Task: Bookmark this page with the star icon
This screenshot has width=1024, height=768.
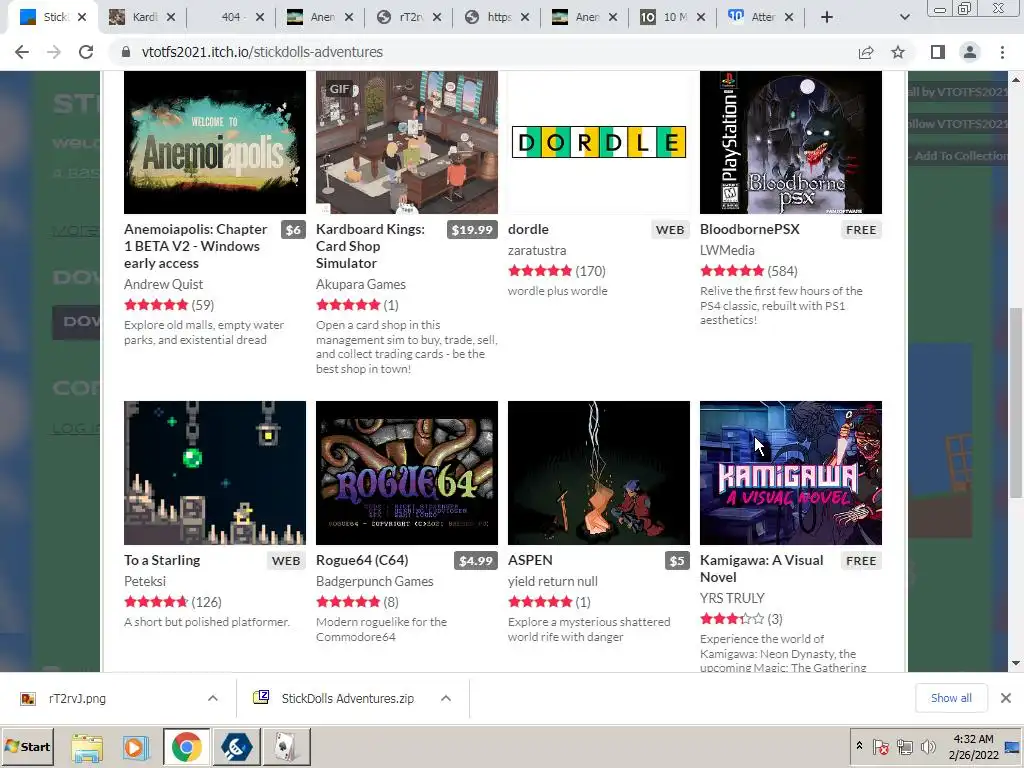Action: [x=898, y=52]
